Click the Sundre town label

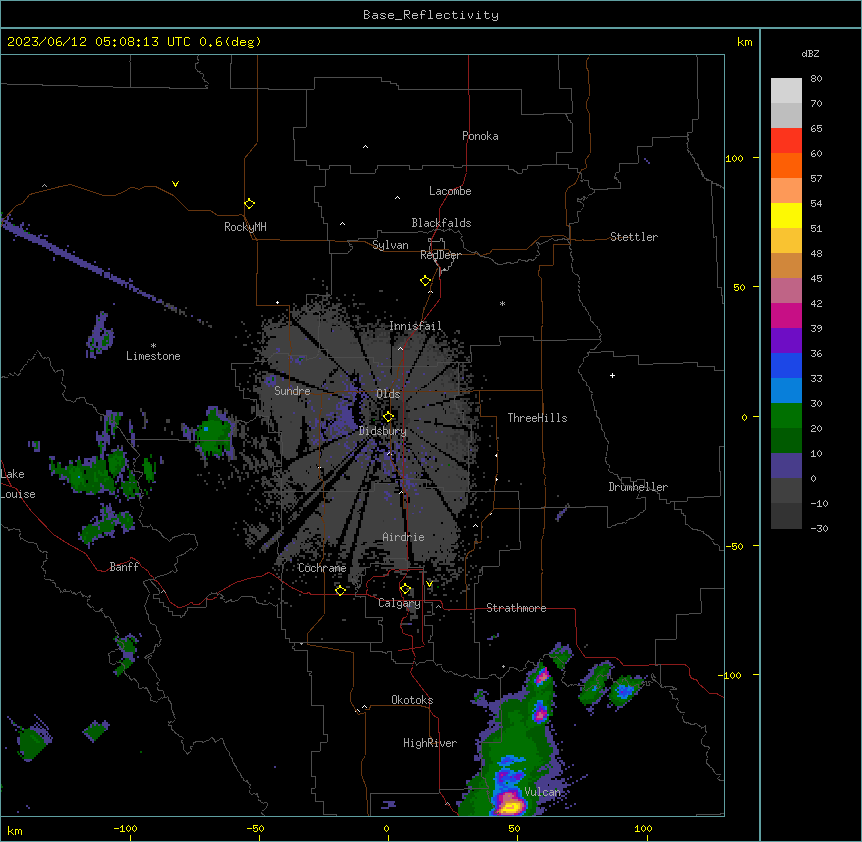click(292, 391)
